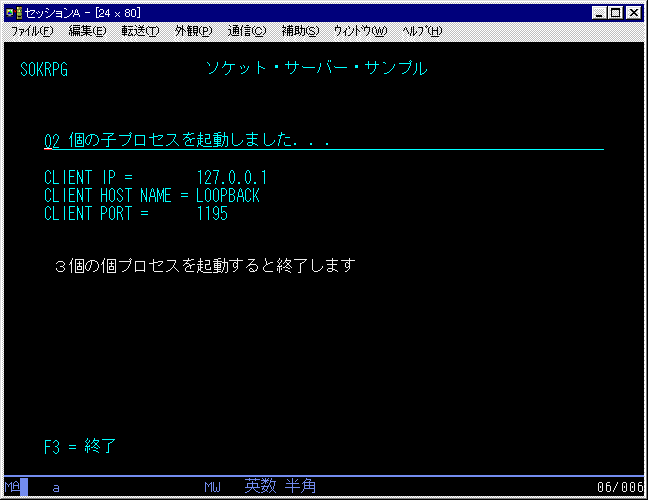
Task: Open the ファイル(F) menu
Action: tap(32, 31)
